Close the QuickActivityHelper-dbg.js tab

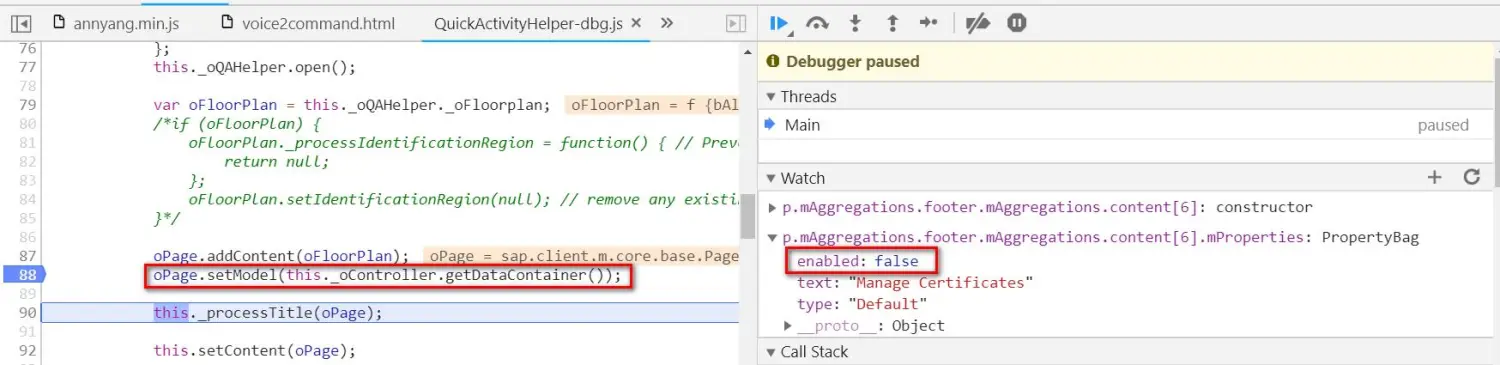(635, 22)
